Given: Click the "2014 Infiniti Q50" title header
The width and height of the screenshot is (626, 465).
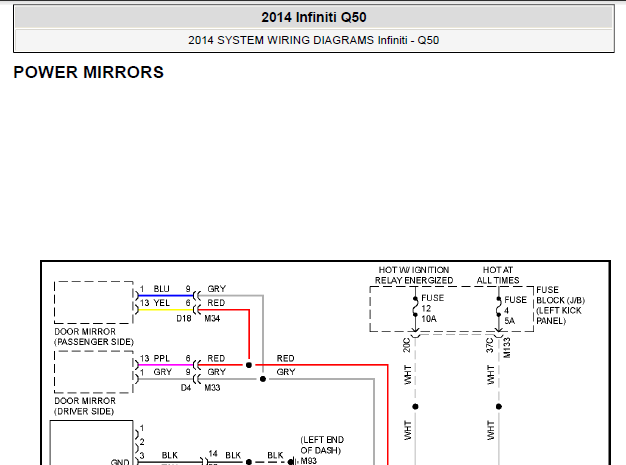Looking at the screenshot, I should pos(314,17).
